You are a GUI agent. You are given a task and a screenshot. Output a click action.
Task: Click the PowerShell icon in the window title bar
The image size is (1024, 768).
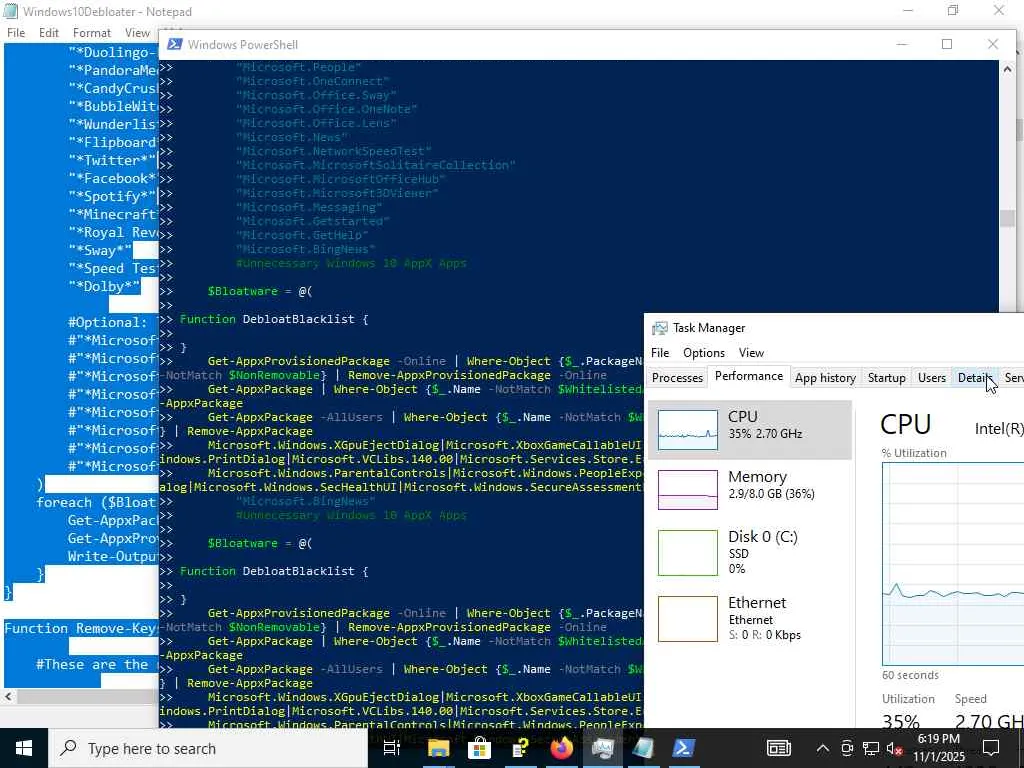click(174, 44)
